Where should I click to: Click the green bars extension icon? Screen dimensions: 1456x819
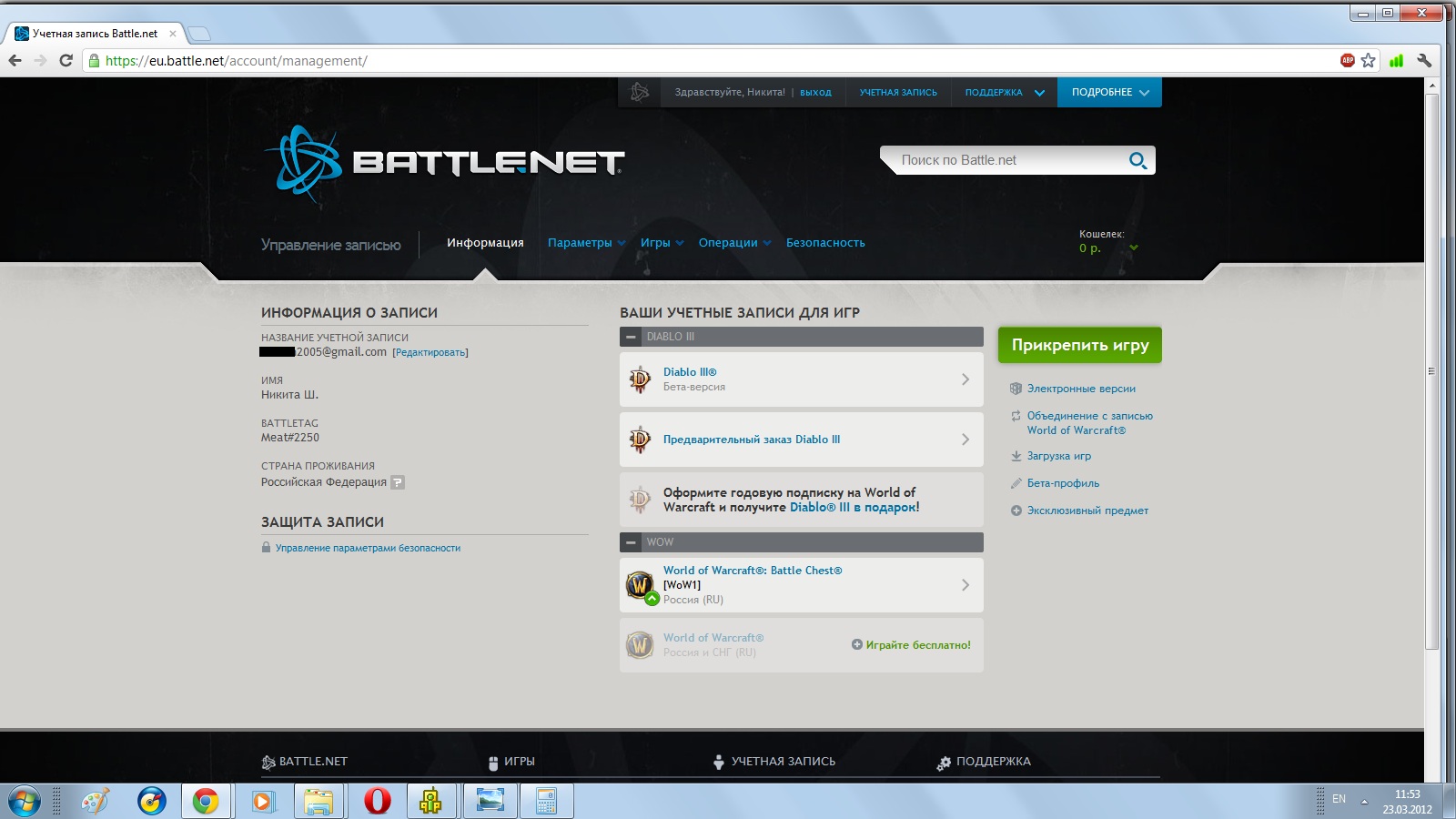[x=1396, y=60]
